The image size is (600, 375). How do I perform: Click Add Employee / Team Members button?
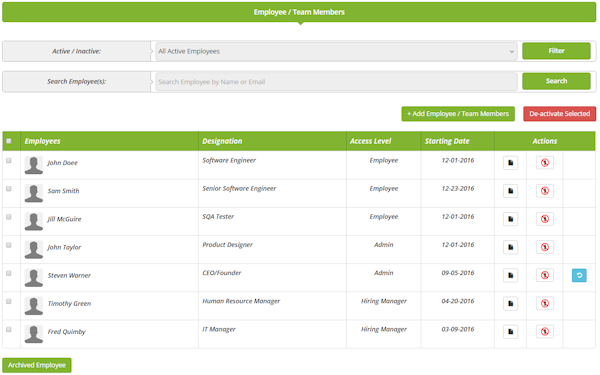[458, 114]
